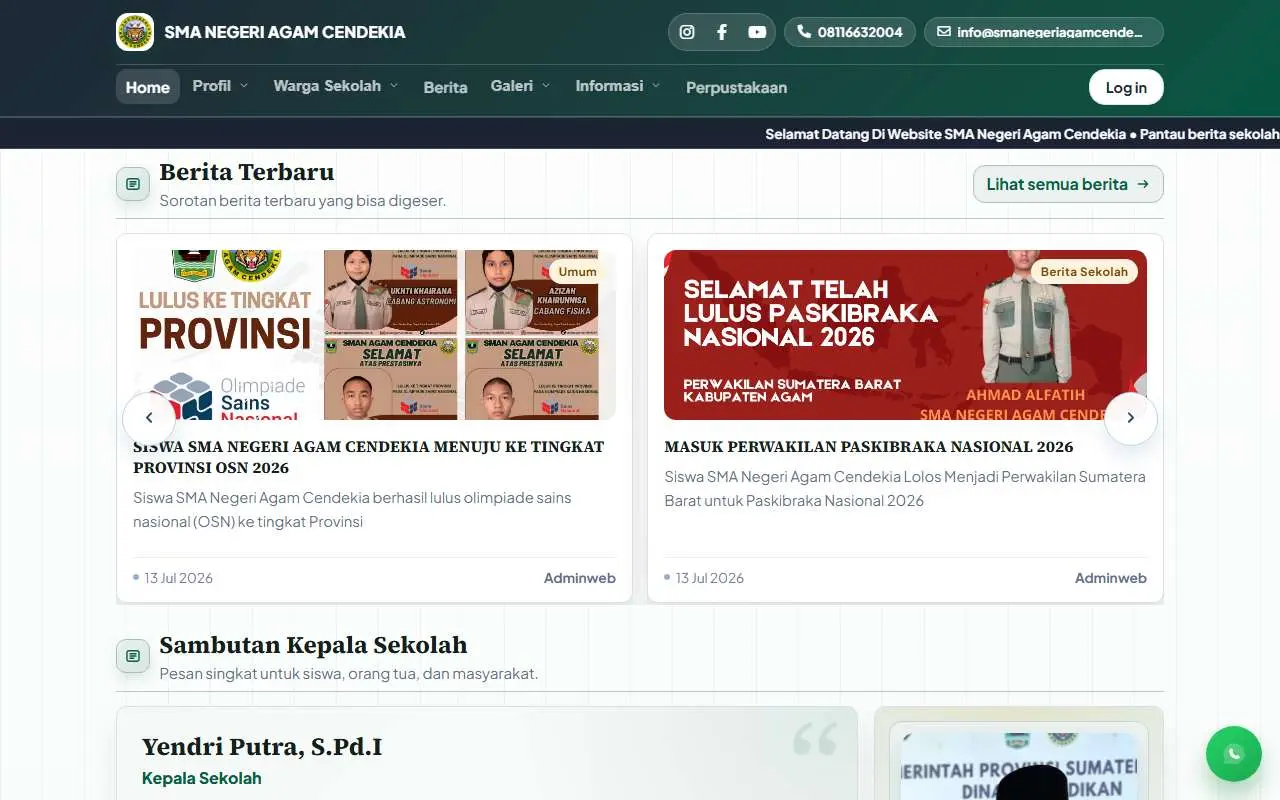Open headline Masuk Perwakilan Paskibraka Nasional 2026

point(869,447)
